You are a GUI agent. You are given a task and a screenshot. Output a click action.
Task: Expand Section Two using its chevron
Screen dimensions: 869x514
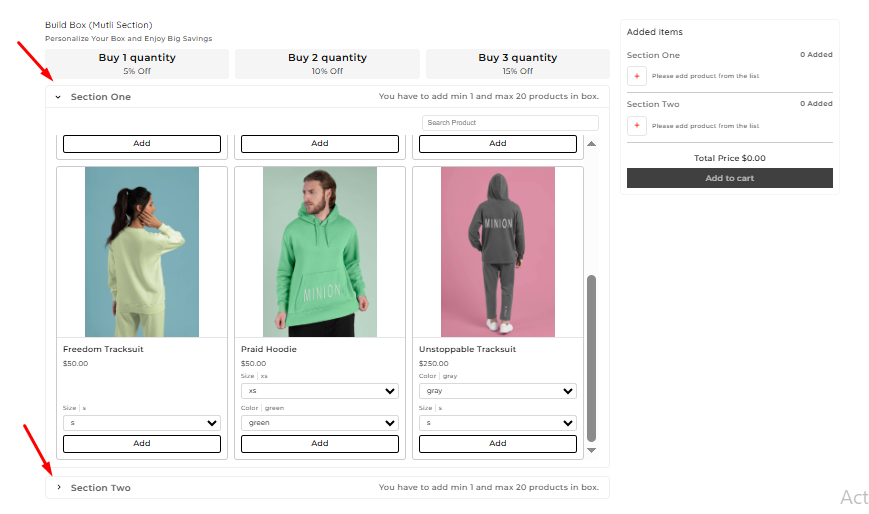(x=58, y=487)
